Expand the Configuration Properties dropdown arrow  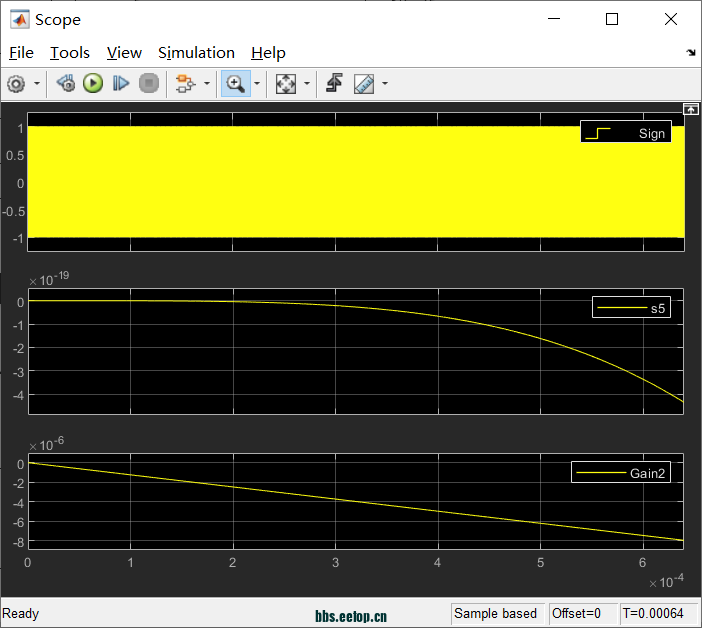37,84
